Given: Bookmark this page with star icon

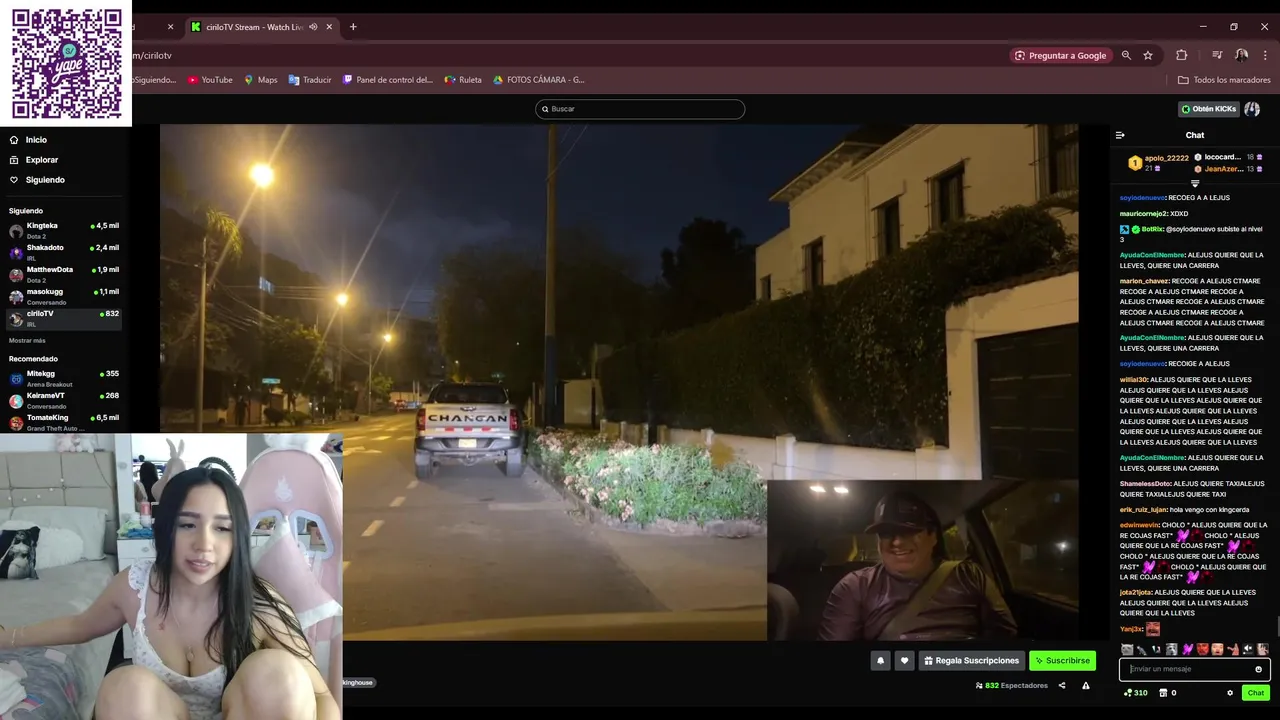Looking at the screenshot, I should coord(1148,56).
